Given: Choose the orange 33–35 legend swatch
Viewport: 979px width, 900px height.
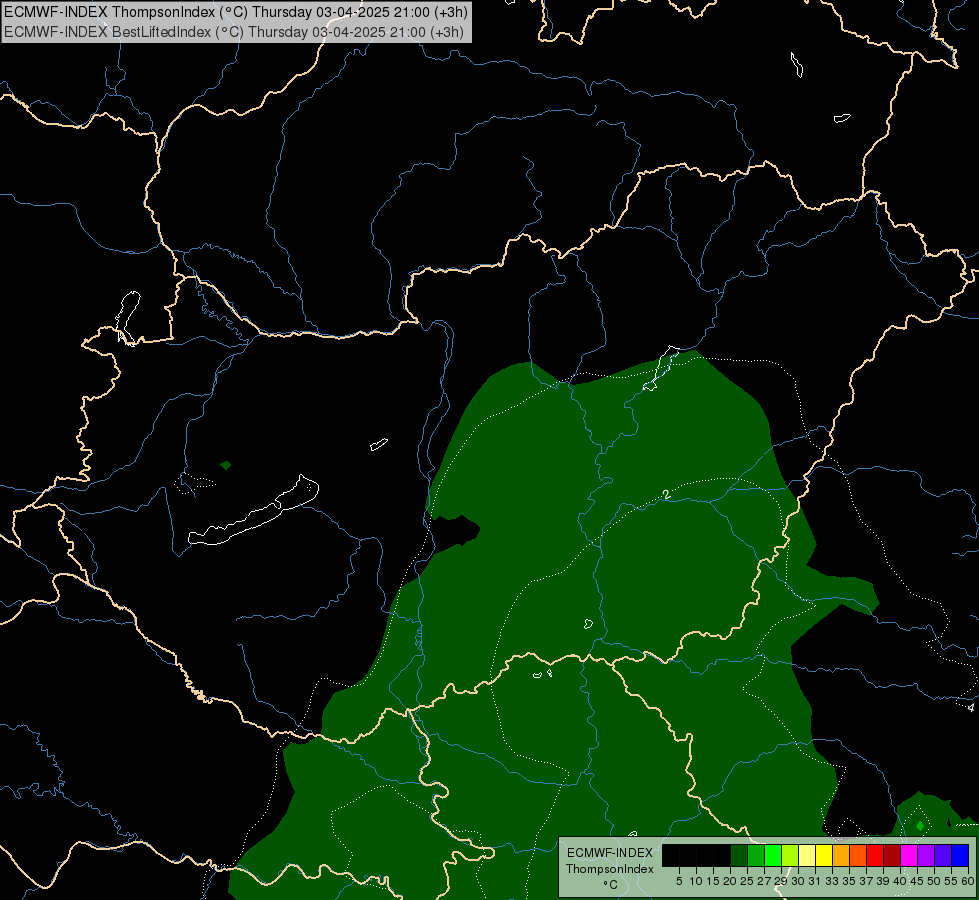Looking at the screenshot, I should point(842,855).
